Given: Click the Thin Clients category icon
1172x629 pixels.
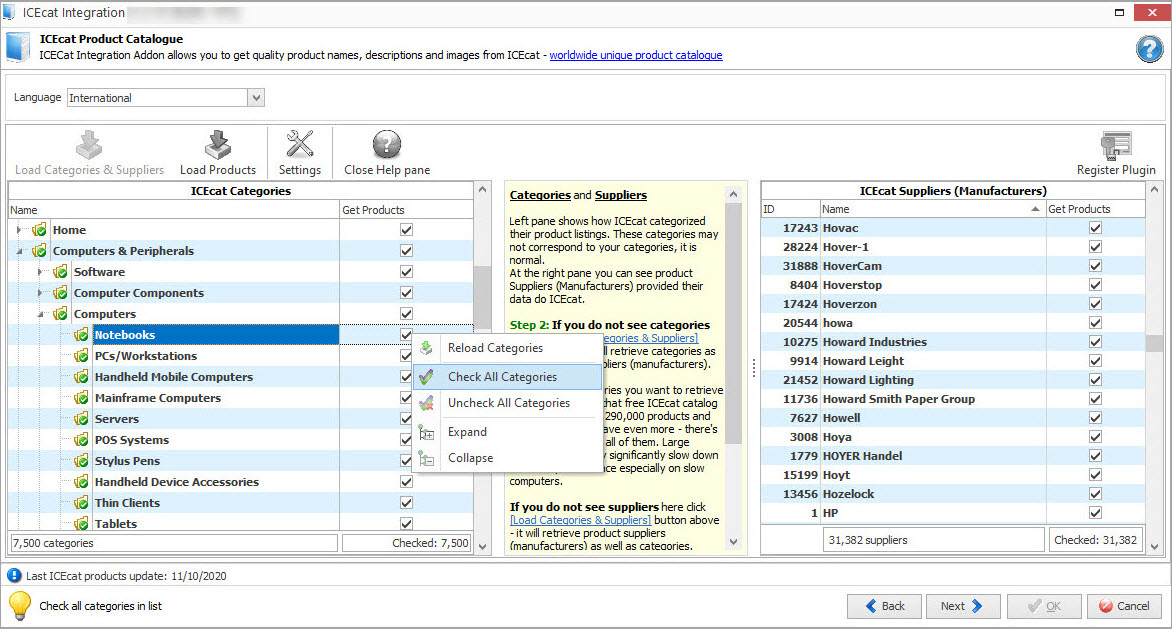Looking at the screenshot, I should tap(81, 502).
